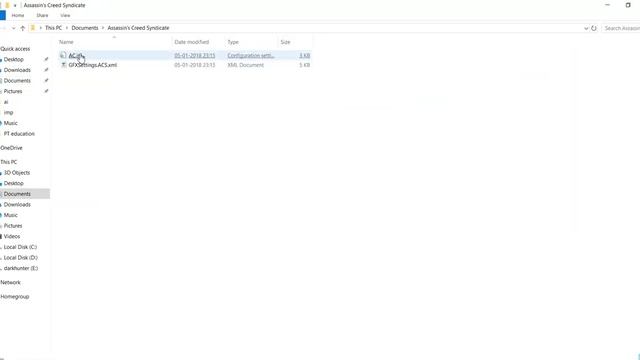The width and height of the screenshot is (640, 360).
Task: Open Network in the navigation pane
Action: (10, 282)
